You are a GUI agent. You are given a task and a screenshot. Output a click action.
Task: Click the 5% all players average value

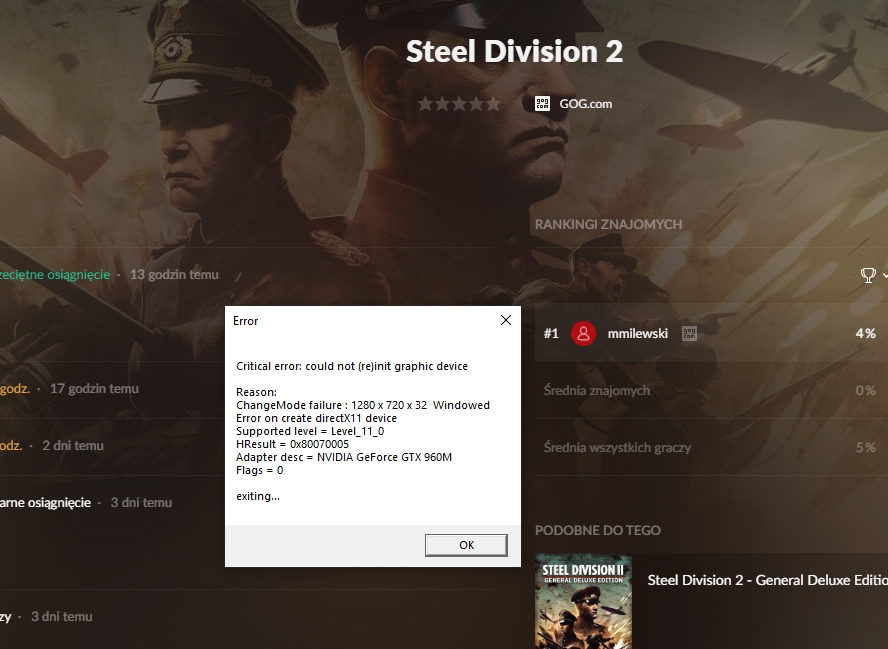point(865,447)
